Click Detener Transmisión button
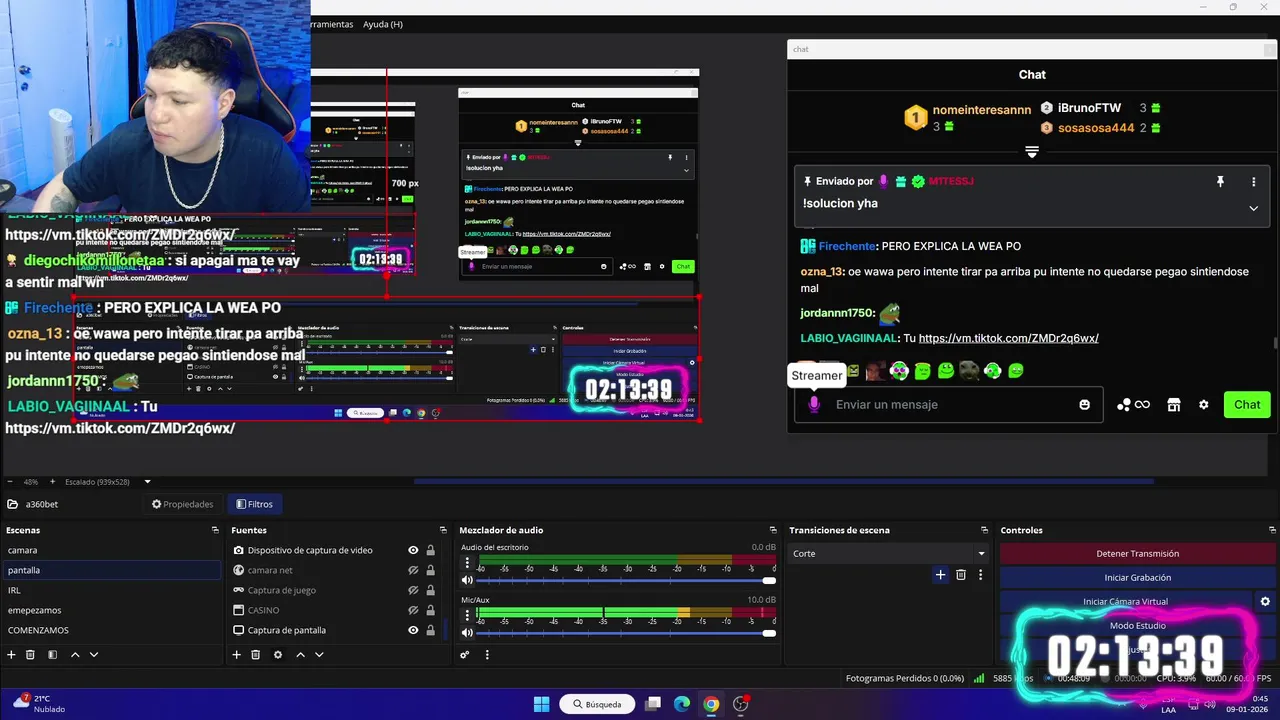Image resolution: width=1280 pixels, height=720 pixels. tap(1138, 553)
